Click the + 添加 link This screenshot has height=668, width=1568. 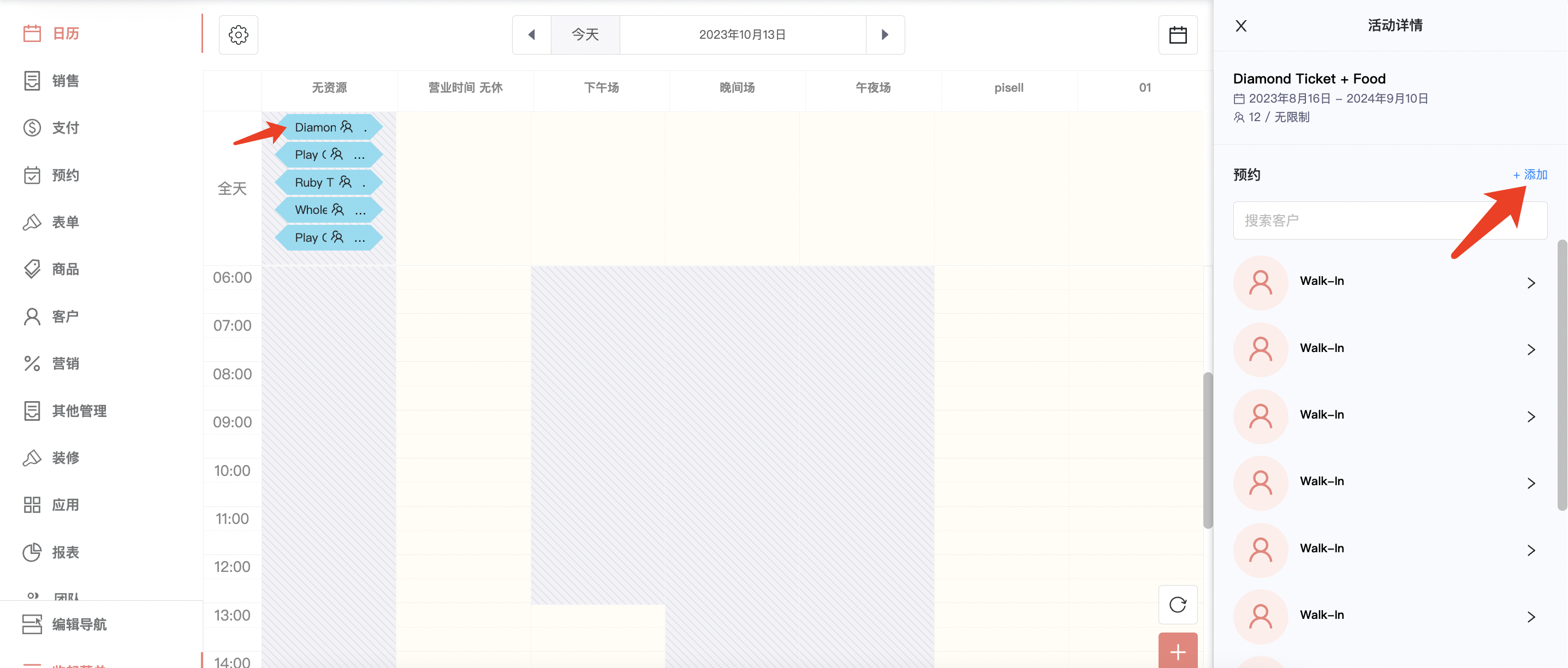pyautogui.click(x=1530, y=175)
